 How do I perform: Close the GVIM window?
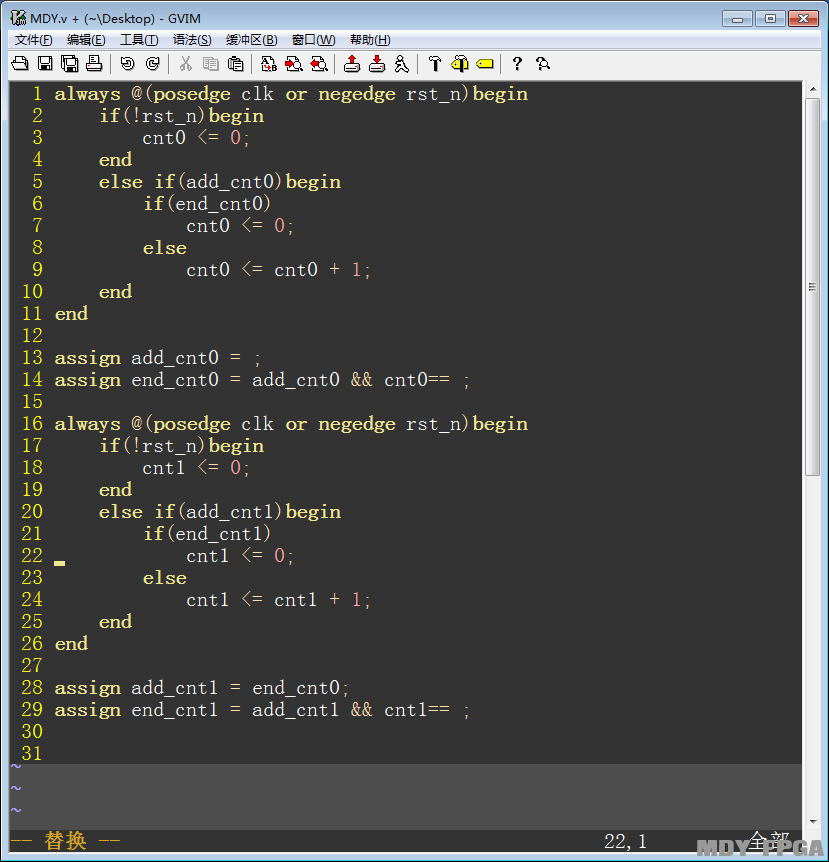pyautogui.click(x=803, y=19)
